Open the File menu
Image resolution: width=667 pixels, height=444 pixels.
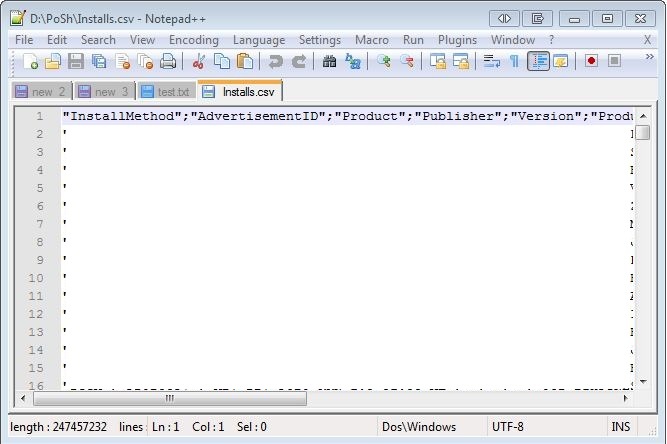[24, 40]
